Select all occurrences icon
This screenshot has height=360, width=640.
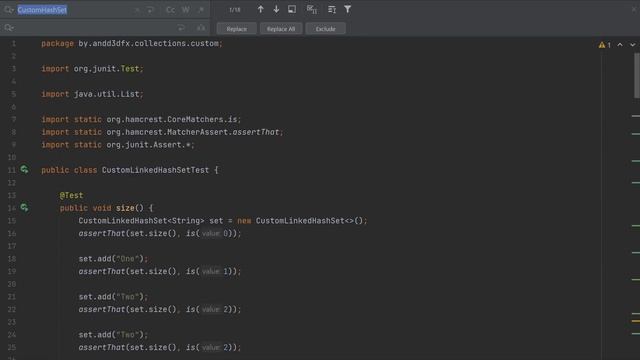pyautogui.click(x=332, y=9)
